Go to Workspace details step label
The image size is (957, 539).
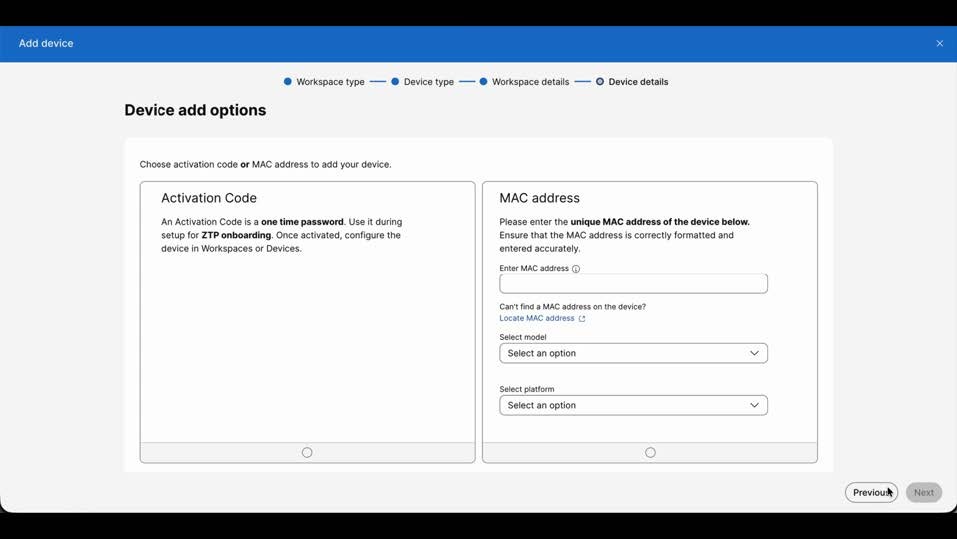pyautogui.click(x=530, y=82)
